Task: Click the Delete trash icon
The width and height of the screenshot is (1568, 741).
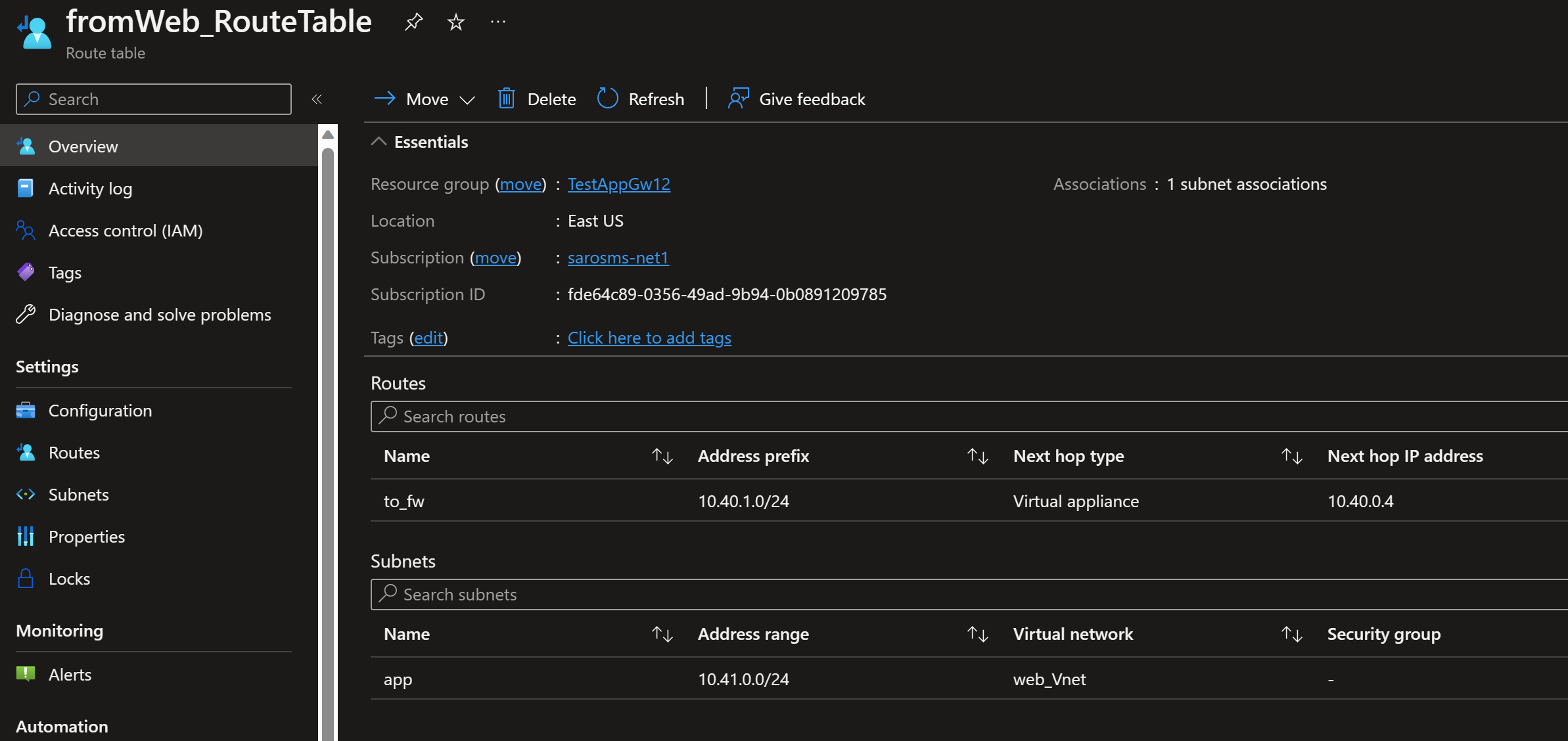Action: pyautogui.click(x=507, y=99)
